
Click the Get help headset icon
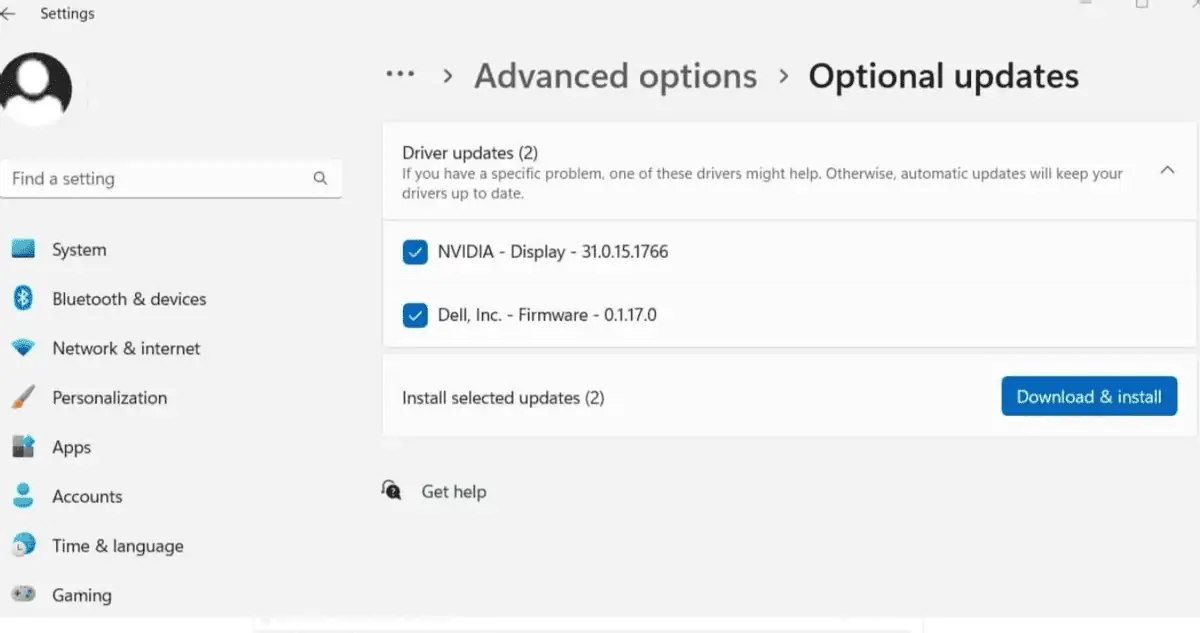(392, 491)
